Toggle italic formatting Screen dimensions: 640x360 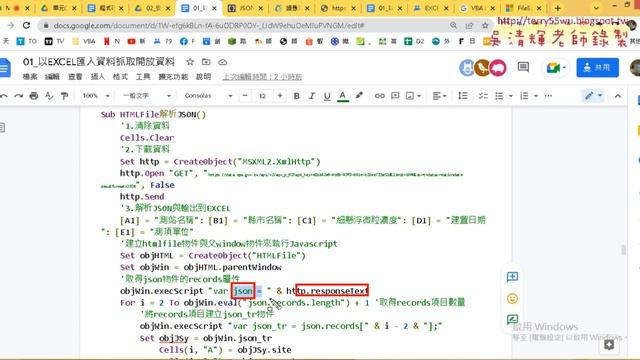(312, 96)
